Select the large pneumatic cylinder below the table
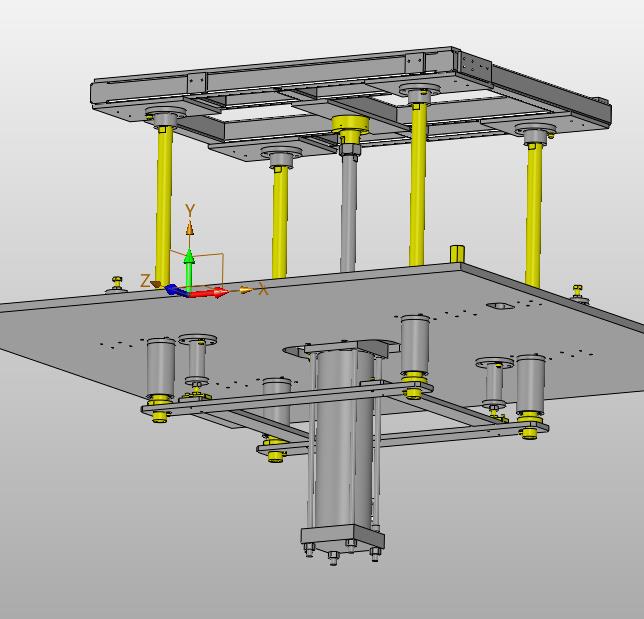Screen dimensions: 644x619 [343, 440]
